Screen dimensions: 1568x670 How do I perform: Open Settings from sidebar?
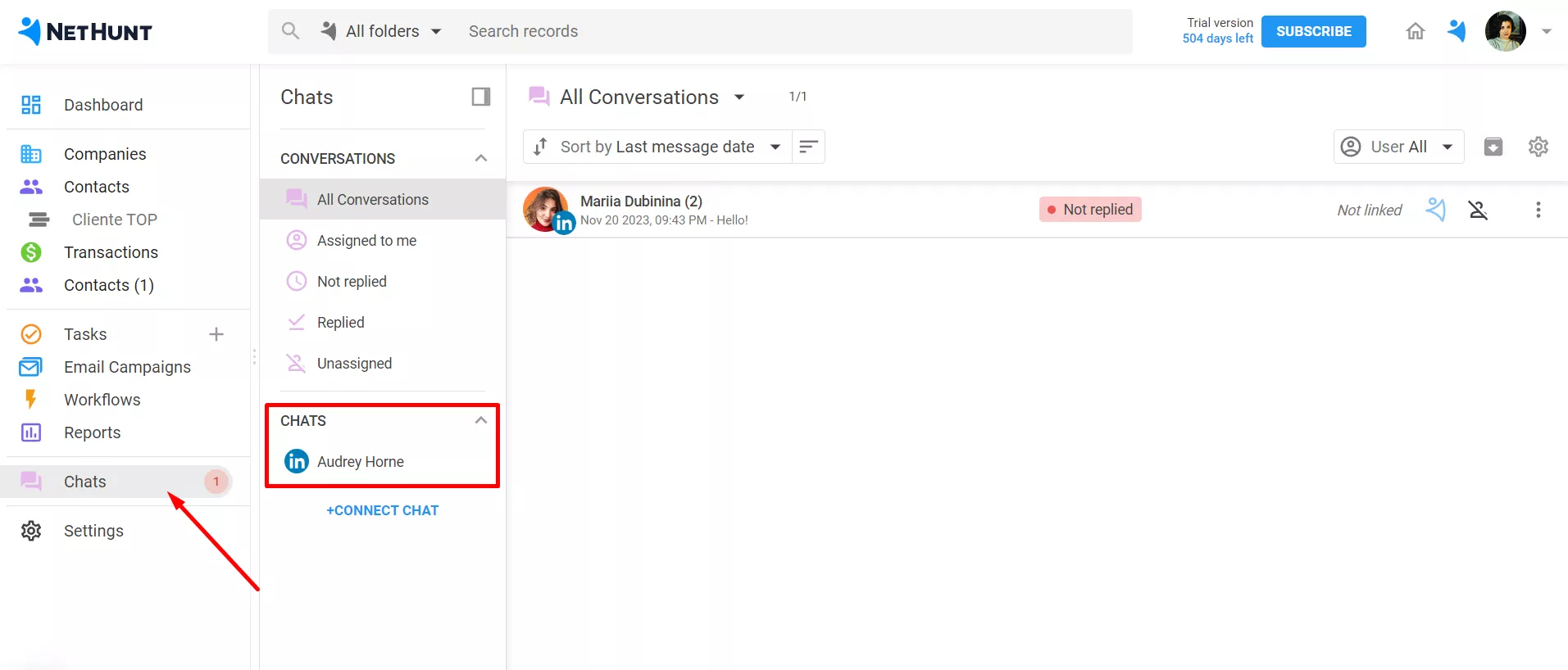(93, 531)
